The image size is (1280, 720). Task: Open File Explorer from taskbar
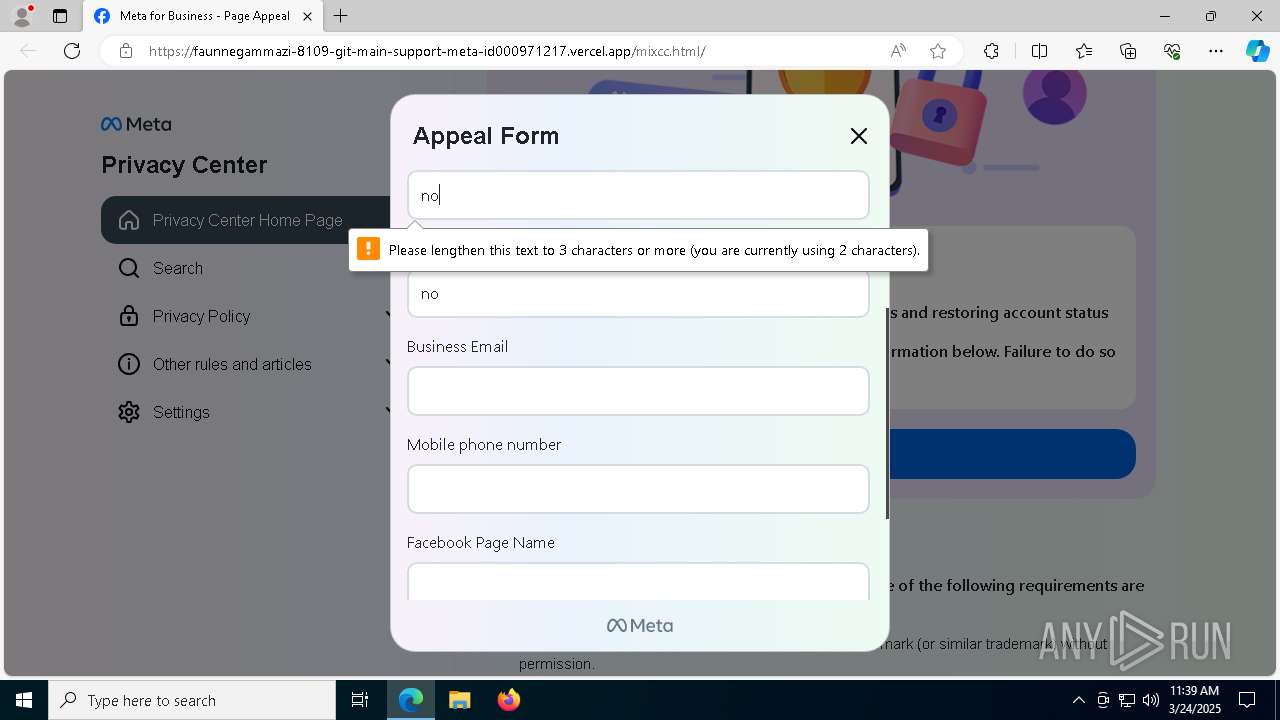(x=459, y=700)
